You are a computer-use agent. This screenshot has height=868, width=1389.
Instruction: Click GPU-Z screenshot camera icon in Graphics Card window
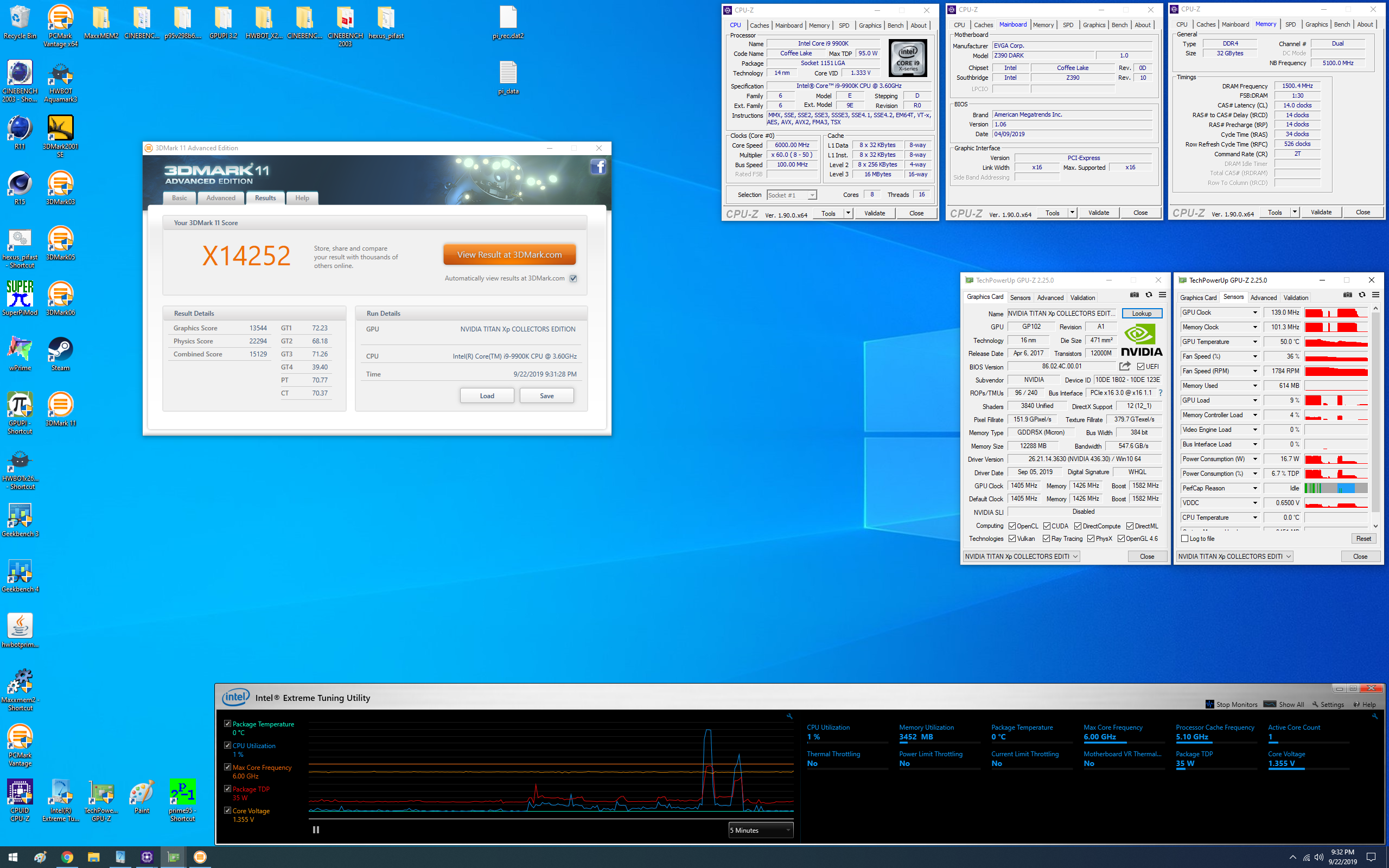coord(1134,295)
